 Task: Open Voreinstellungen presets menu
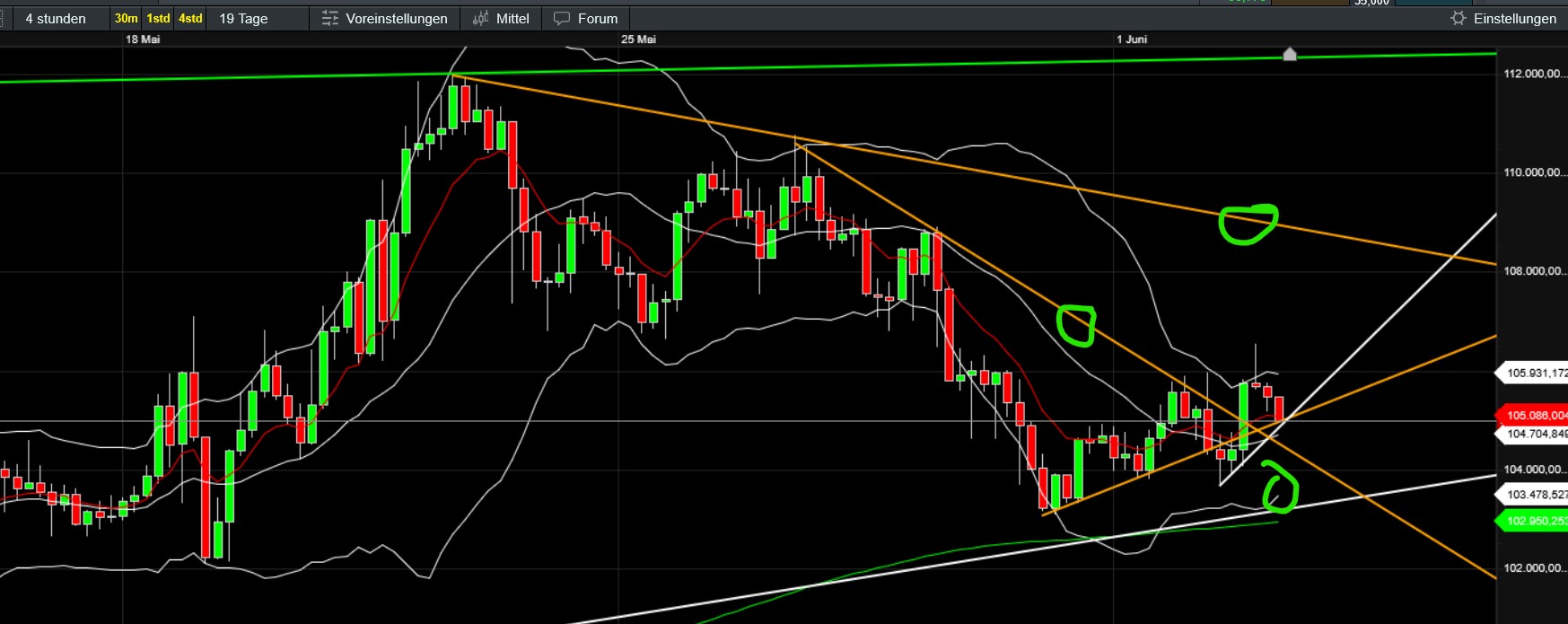pyautogui.click(x=384, y=18)
